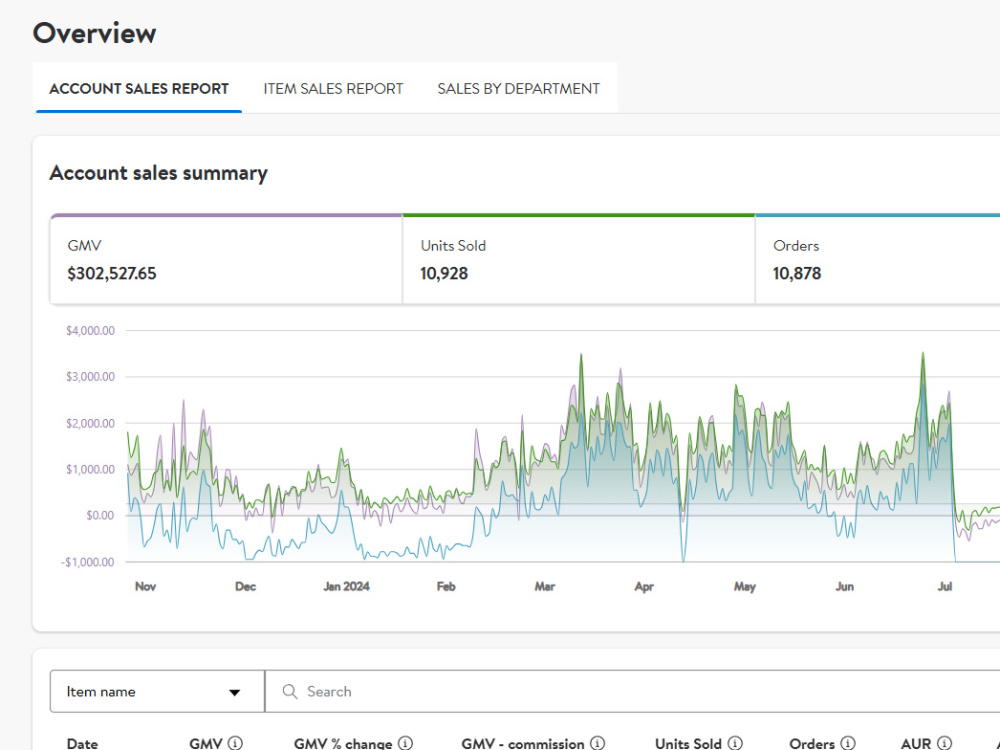
Task: Select the Account Sales Report tab
Action: click(x=138, y=89)
